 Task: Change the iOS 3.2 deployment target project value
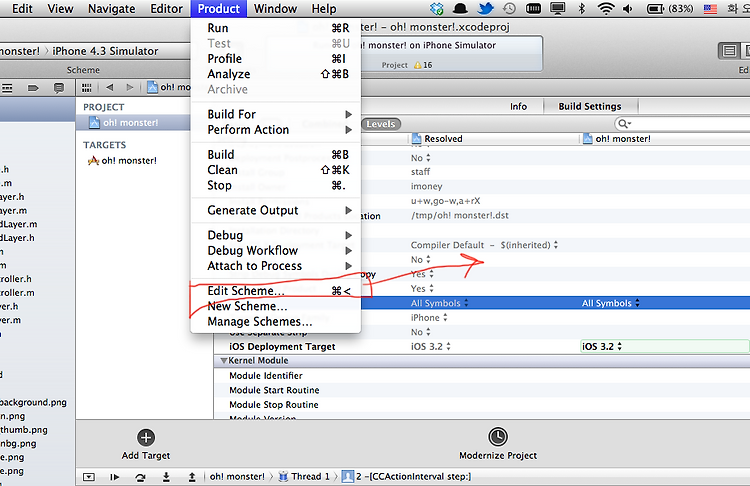click(x=664, y=346)
